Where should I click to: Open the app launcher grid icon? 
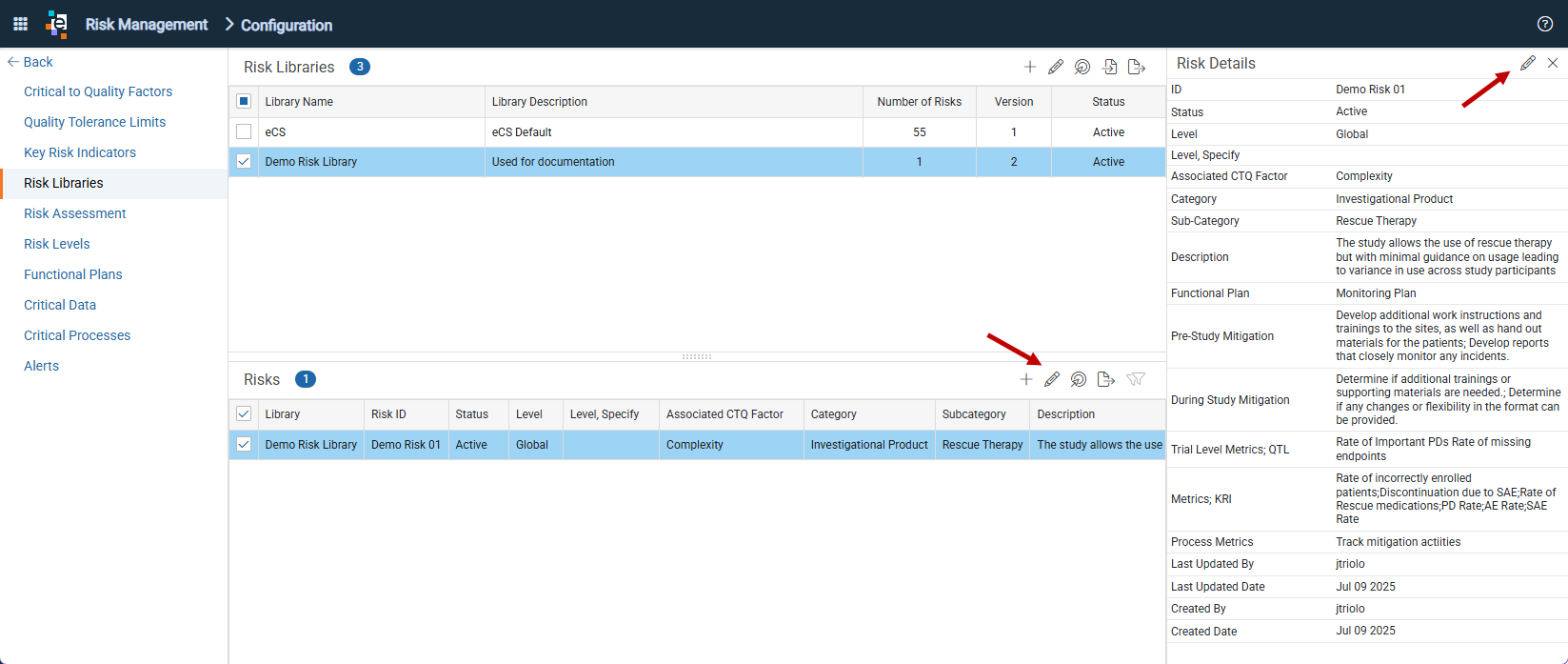[20, 24]
